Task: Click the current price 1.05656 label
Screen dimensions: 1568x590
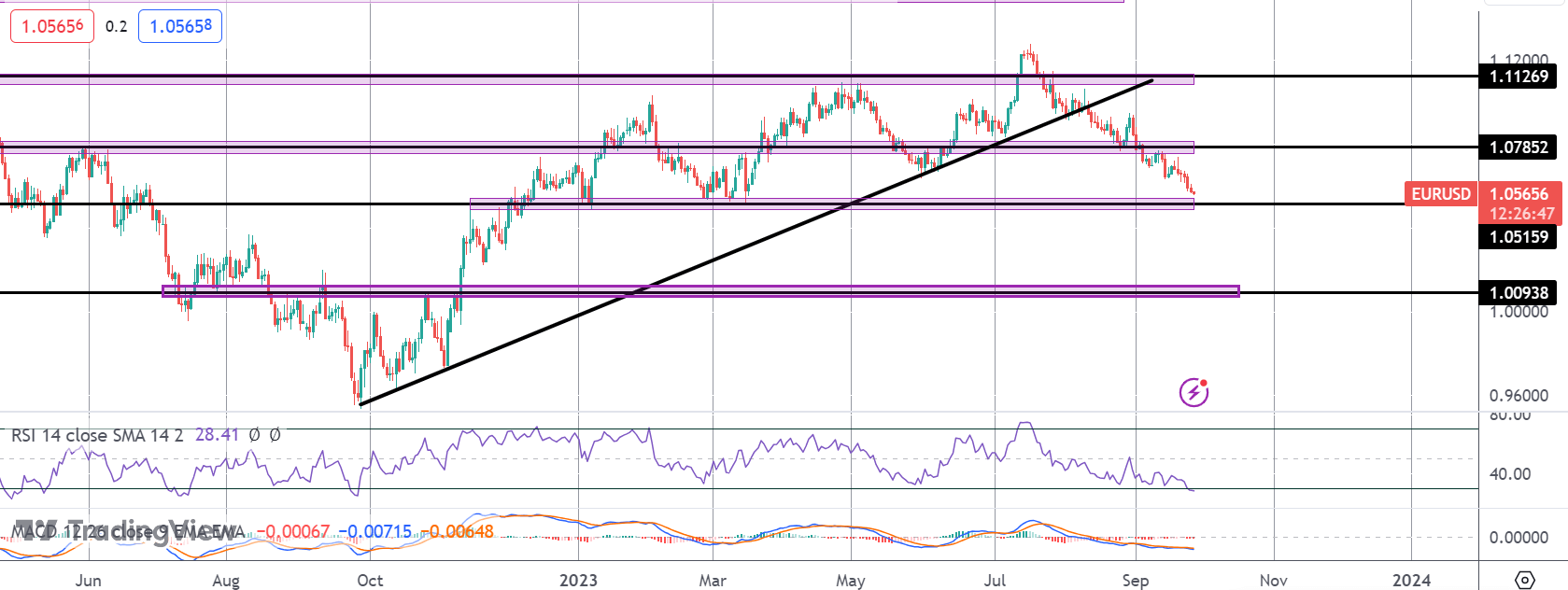Action: pos(1519,193)
